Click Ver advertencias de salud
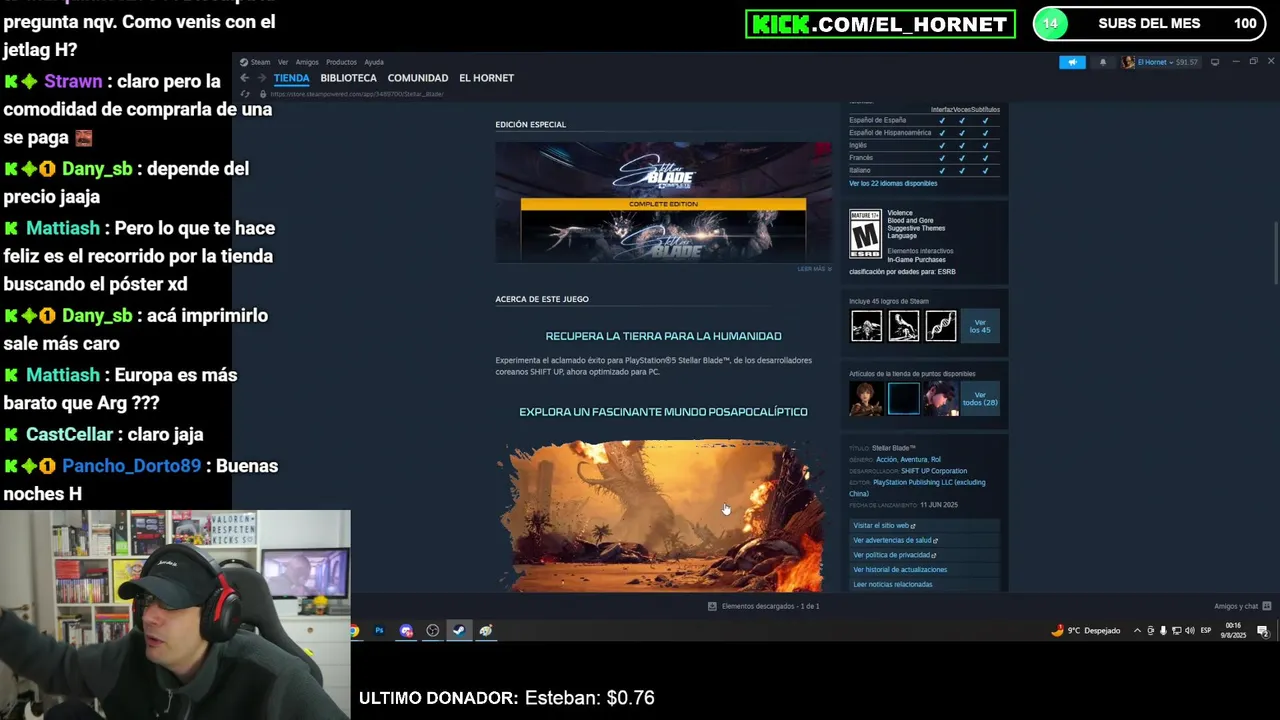This screenshot has height=720, width=1280. point(925,540)
